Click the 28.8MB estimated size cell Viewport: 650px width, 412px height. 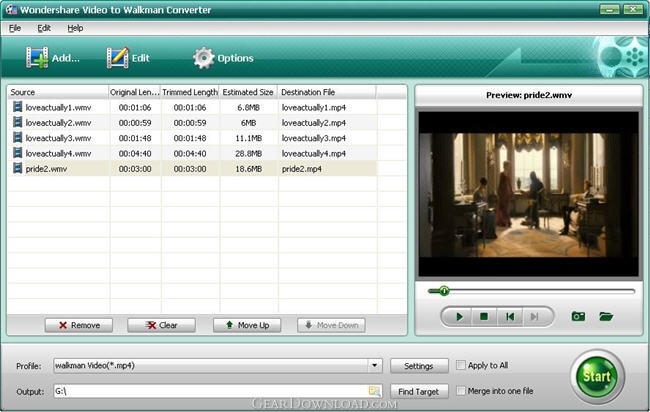[x=248, y=153]
